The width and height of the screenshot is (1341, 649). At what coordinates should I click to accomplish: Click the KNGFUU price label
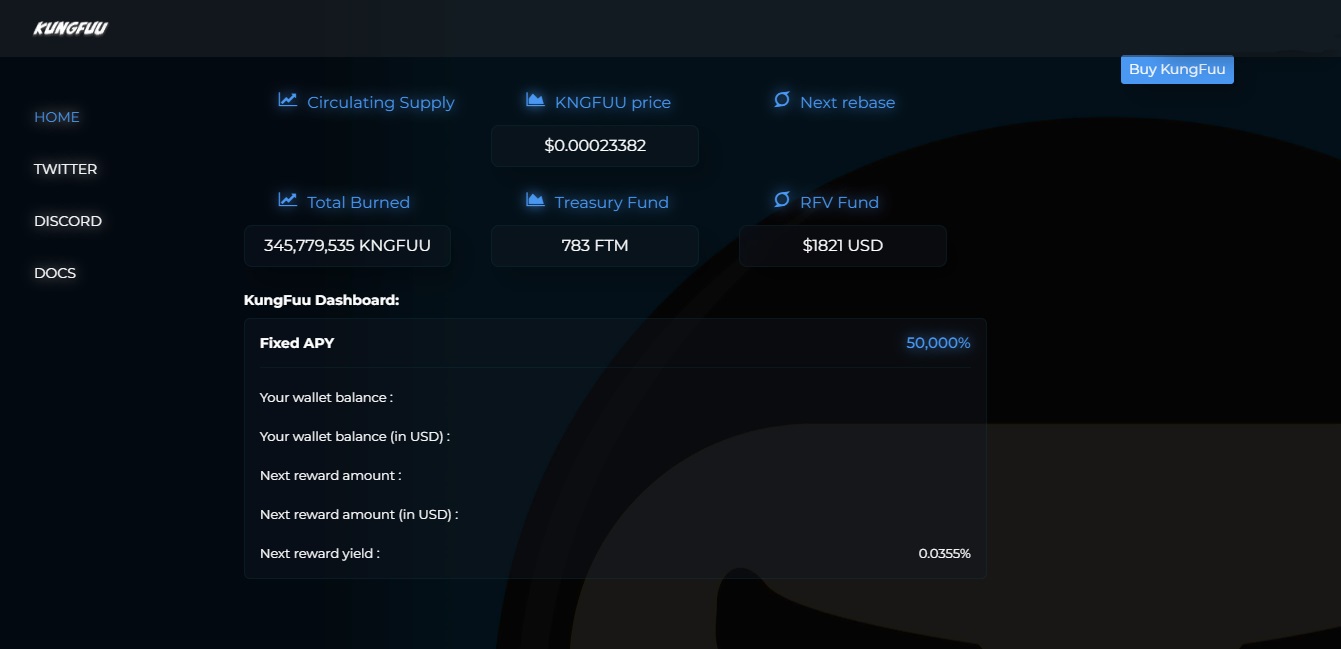click(x=613, y=103)
